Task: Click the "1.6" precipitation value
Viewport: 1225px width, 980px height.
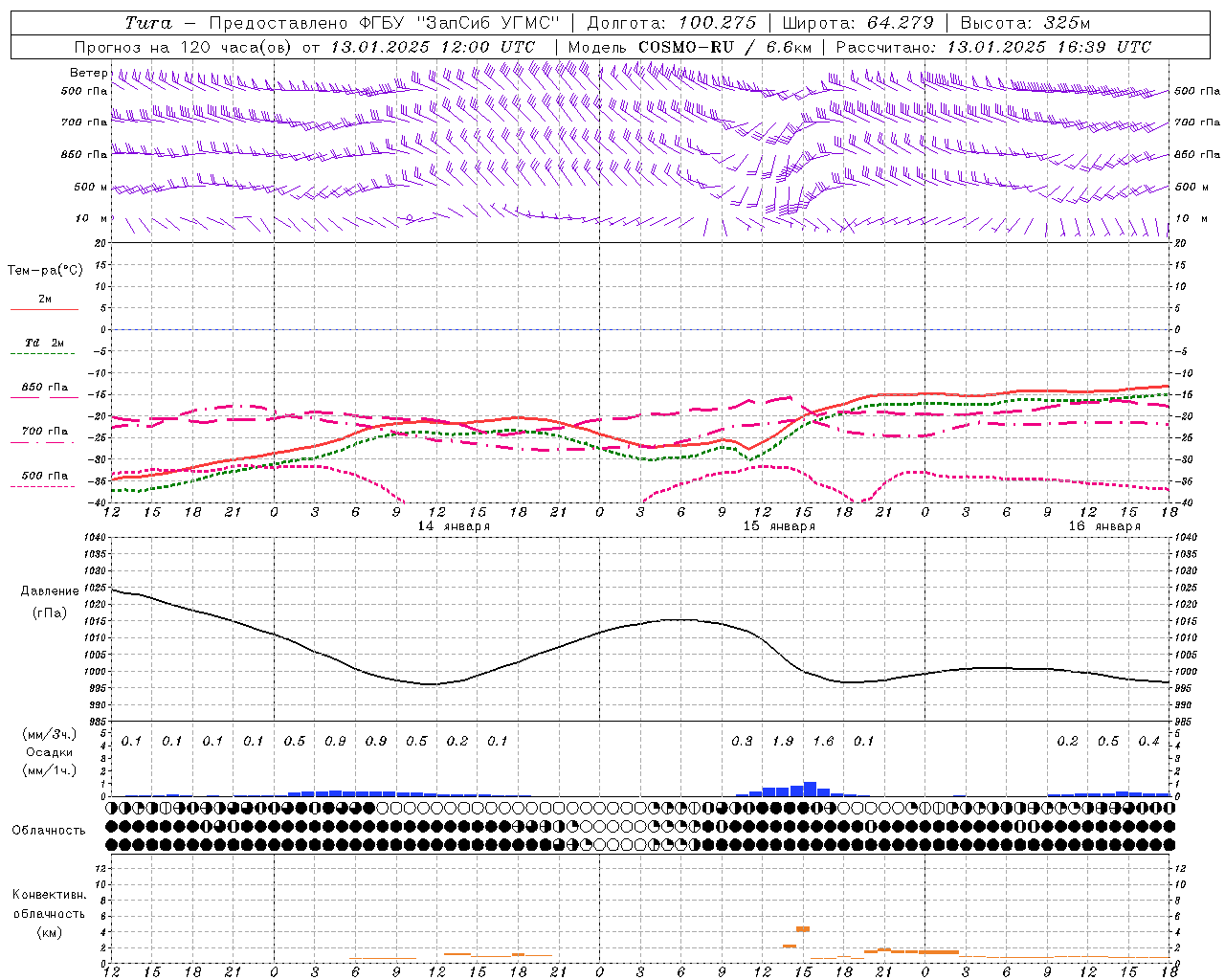Action: 823,741
